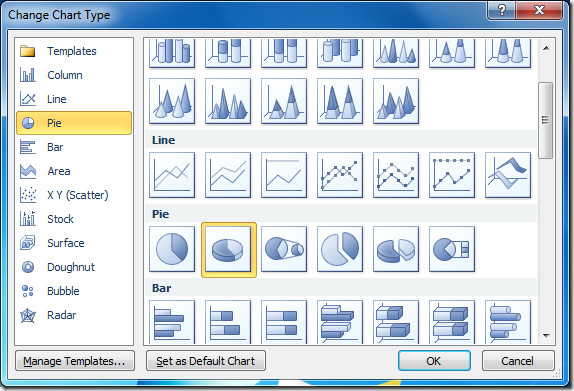Screen dimensions: 574x391
Task: Select the first plain Line chart thumbnail
Action: click(172, 175)
